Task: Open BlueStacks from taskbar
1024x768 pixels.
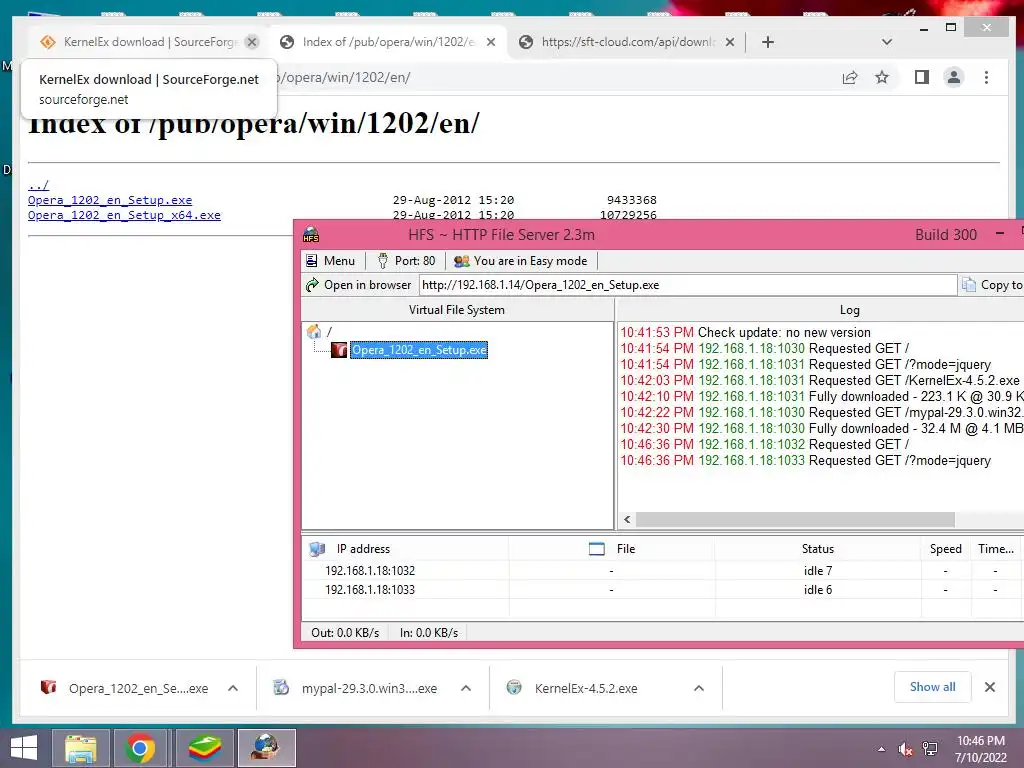Action: [204, 748]
